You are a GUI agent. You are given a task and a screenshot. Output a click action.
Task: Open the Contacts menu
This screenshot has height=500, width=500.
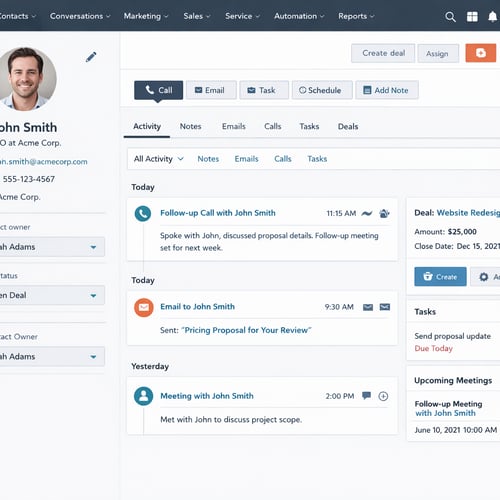point(17,16)
